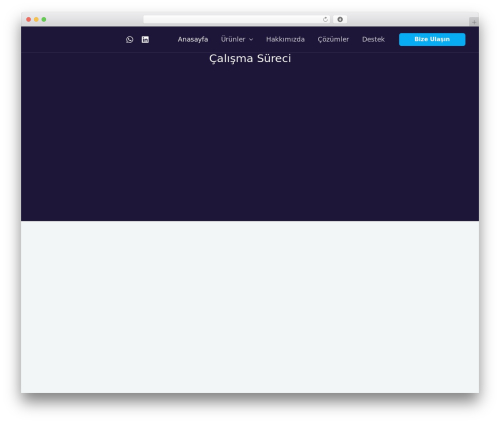The width and height of the screenshot is (500, 423).
Task: Maximize the window with the green button
Action: click(x=44, y=19)
